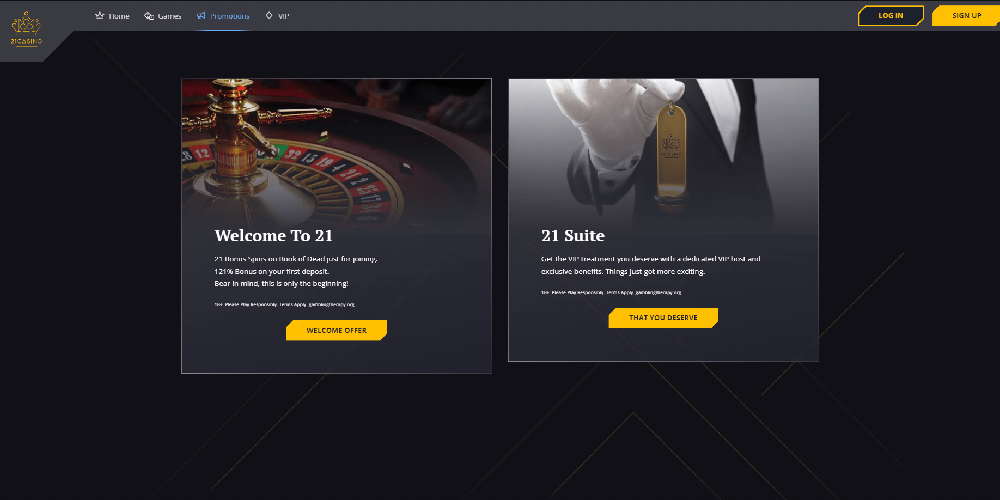Click the yellow SIGN UP button
1000x500 pixels.
pyautogui.click(x=966, y=15)
